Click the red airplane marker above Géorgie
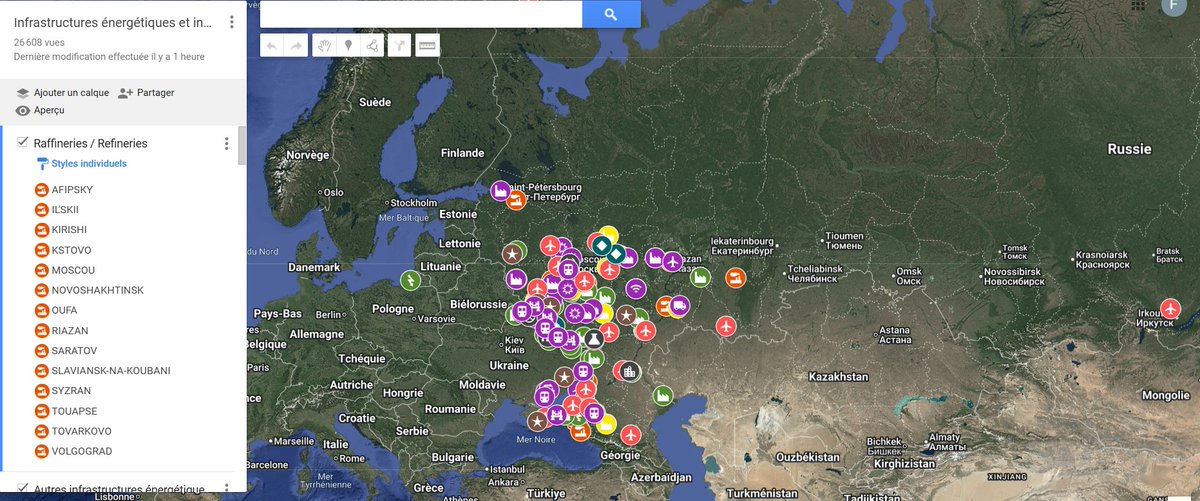1200x501 pixels. [x=630, y=435]
